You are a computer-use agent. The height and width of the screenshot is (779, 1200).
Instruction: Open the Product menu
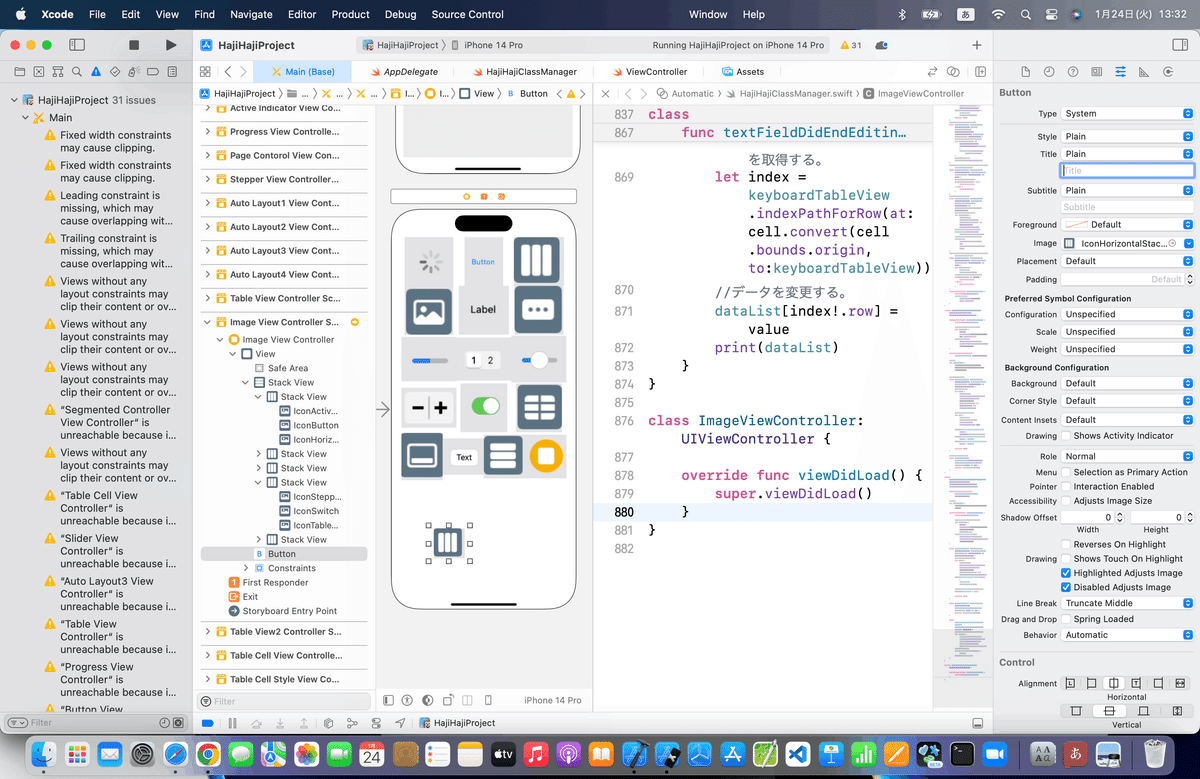tap(350, 14)
